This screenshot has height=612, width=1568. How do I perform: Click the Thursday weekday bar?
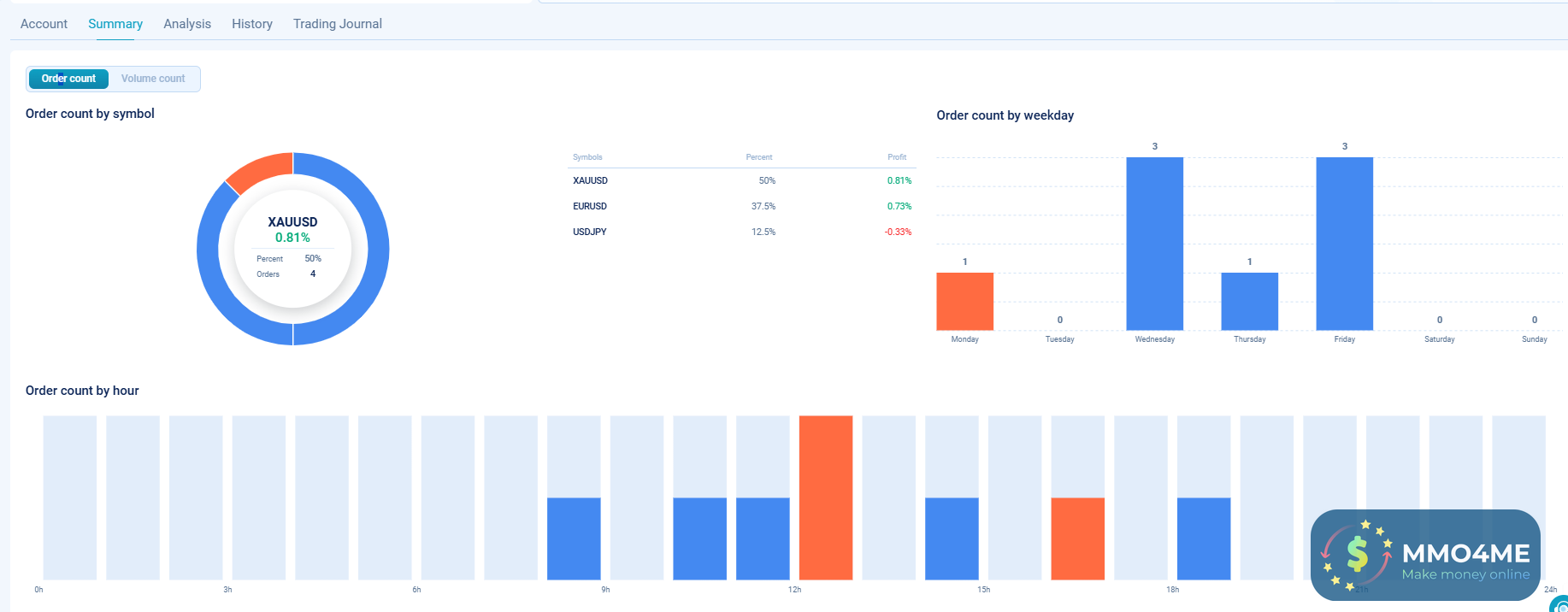(x=1249, y=301)
